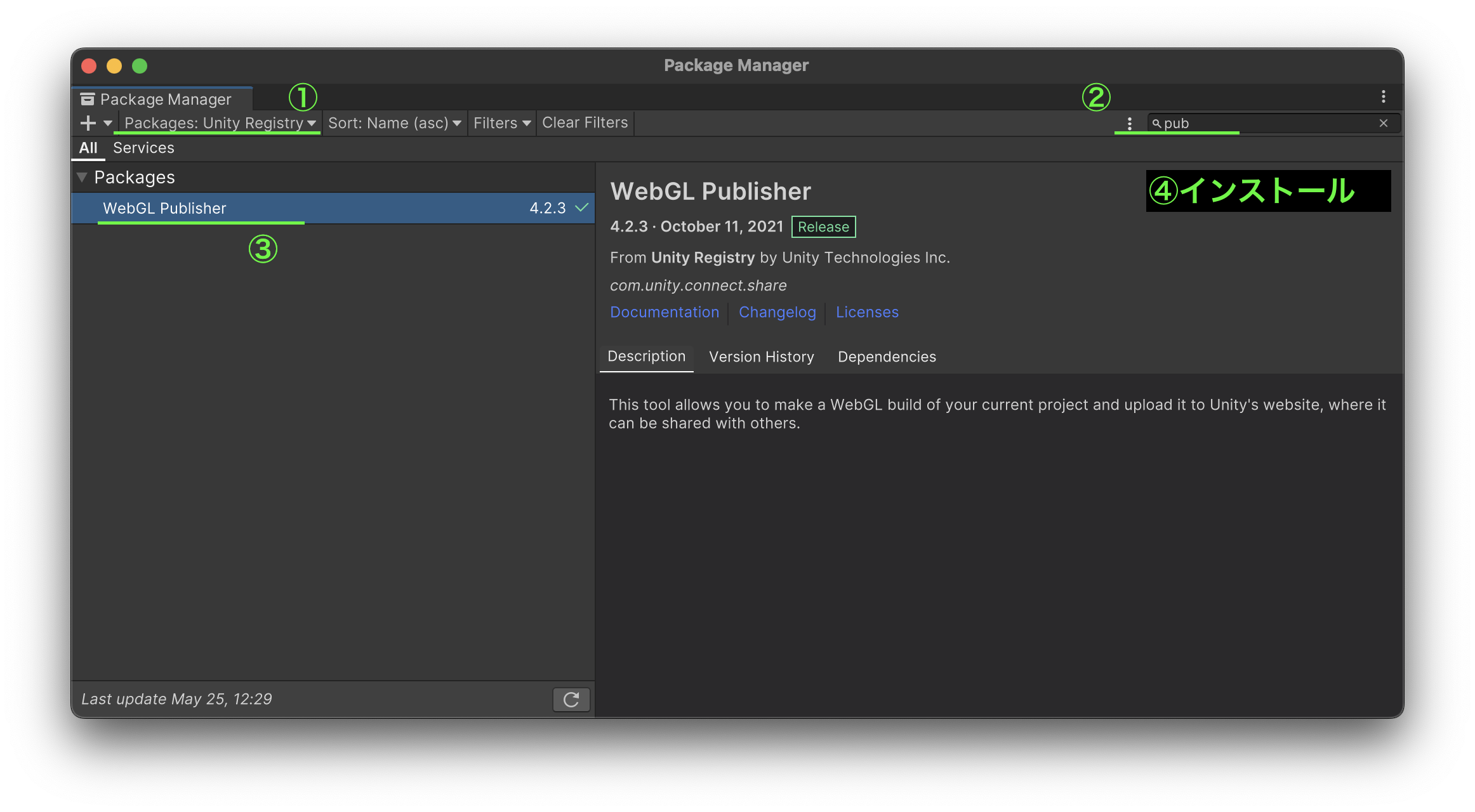Open the Filters dropdown
The image size is (1475, 812).
(501, 123)
